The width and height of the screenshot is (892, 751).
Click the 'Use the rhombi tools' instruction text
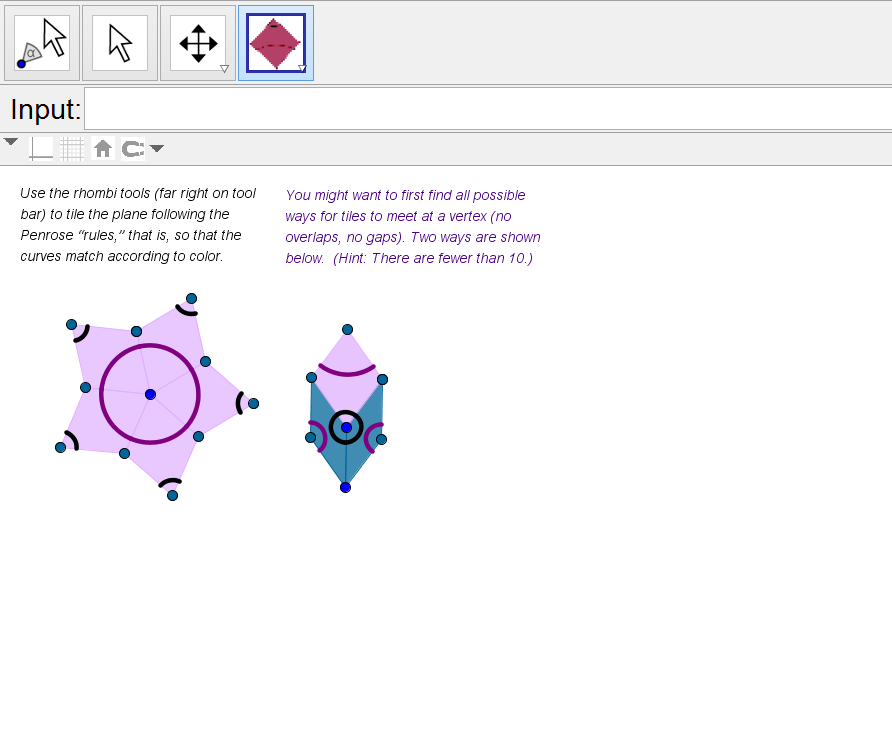pos(138,225)
